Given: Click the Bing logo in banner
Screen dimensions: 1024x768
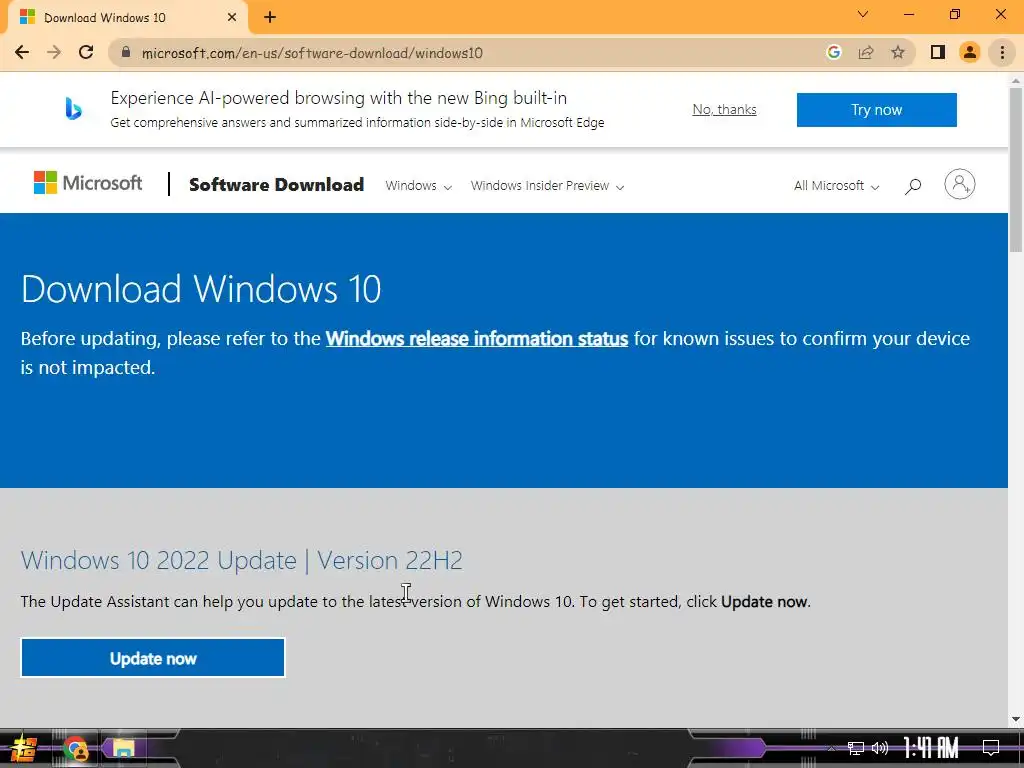Looking at the screenshot, I should click(x=73, y=108).
